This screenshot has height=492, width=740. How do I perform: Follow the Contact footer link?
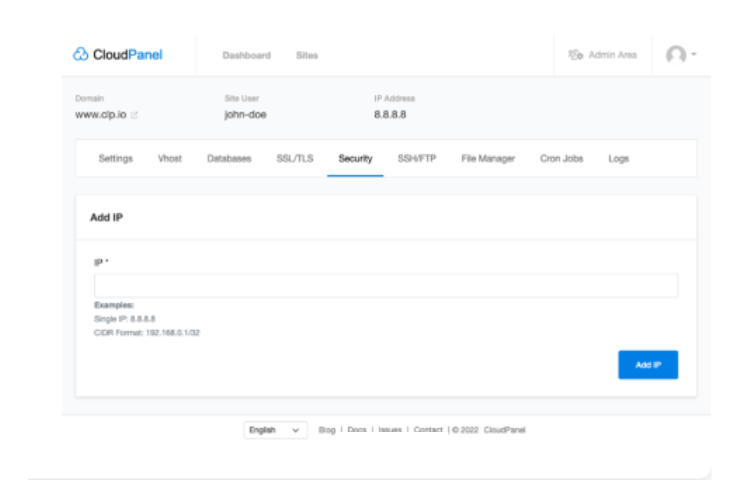428,430
